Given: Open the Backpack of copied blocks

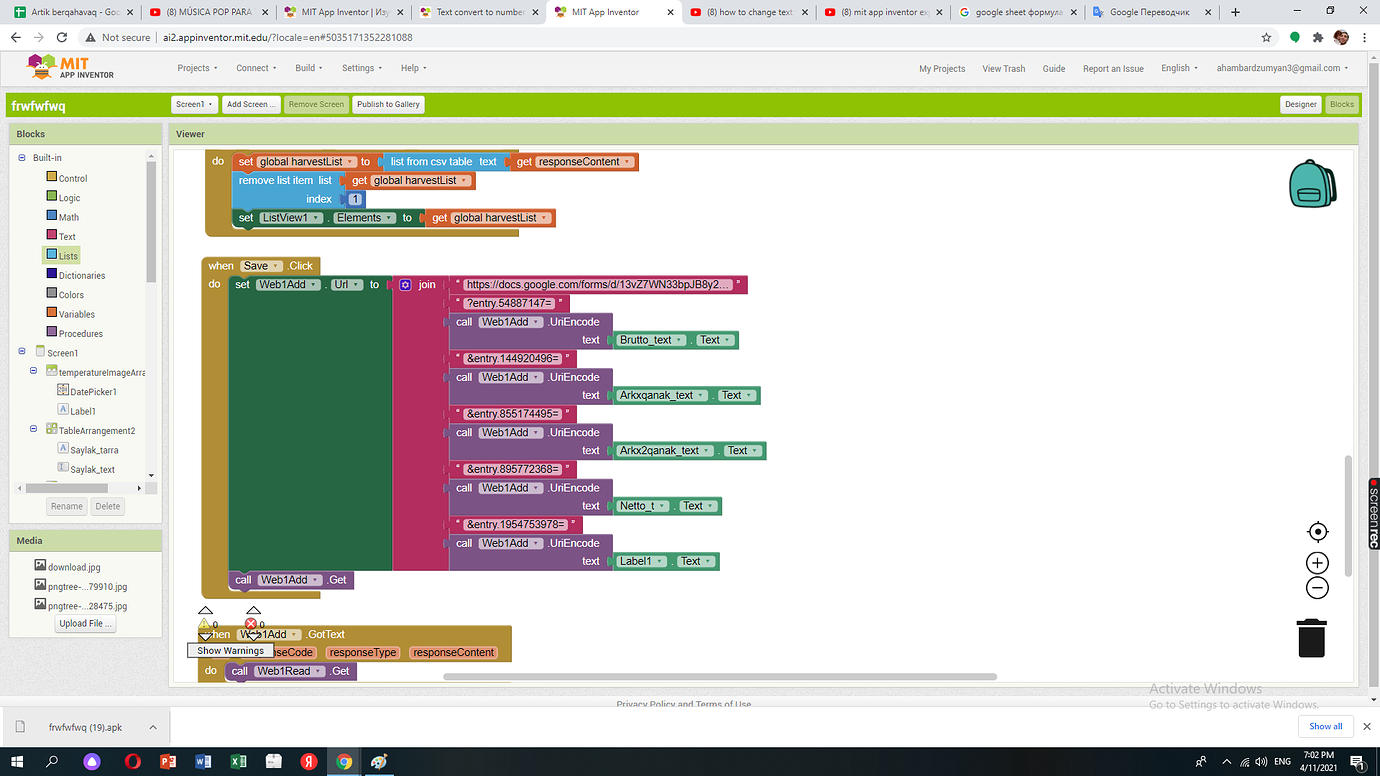Looking at the screenshot, I should (x=1312, y=184).
